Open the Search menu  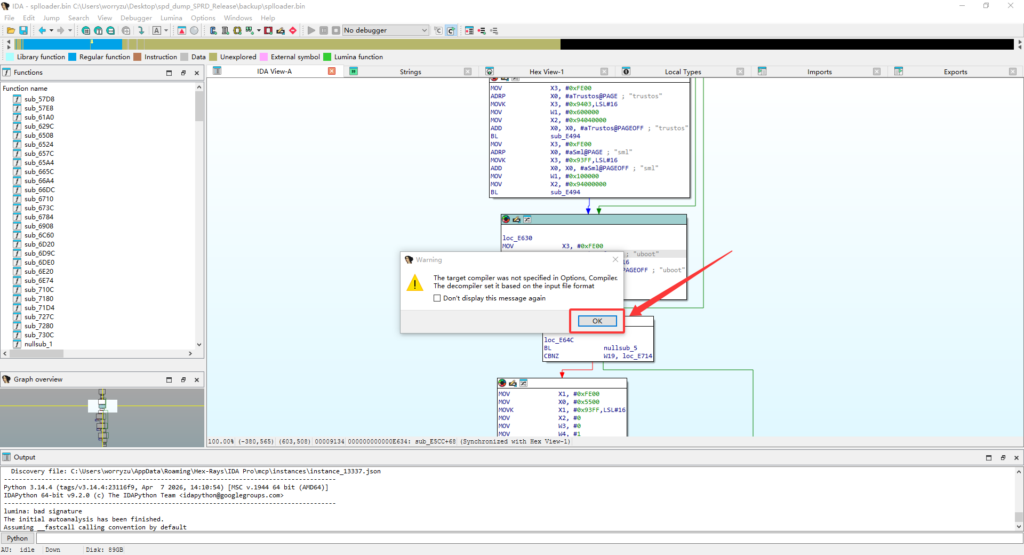[78, 18]
